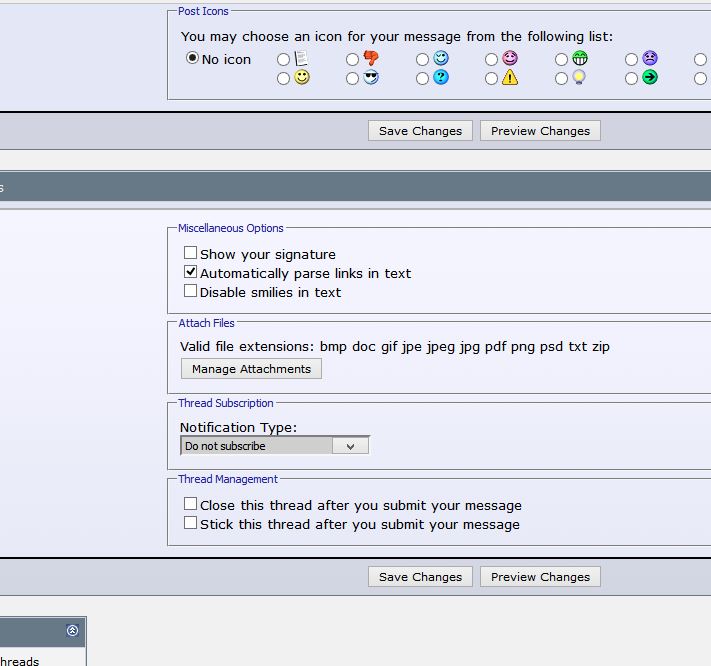Select radio button beside the thumbs down icon
This screenshot has height=666, width=711.
pyautogui.click(x=352, y=59)
